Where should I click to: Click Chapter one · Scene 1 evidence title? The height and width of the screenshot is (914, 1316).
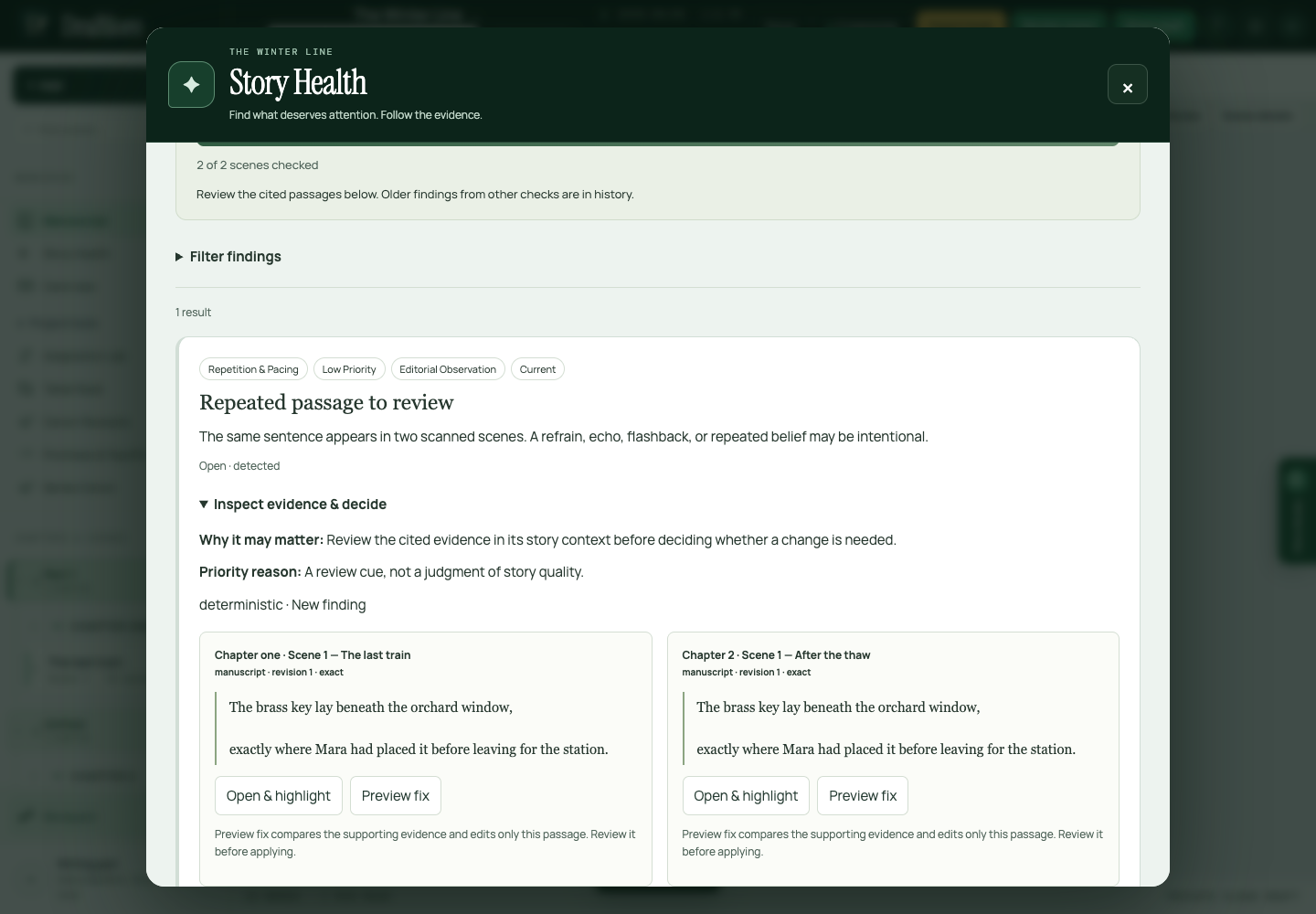click(x=313, y=655)
